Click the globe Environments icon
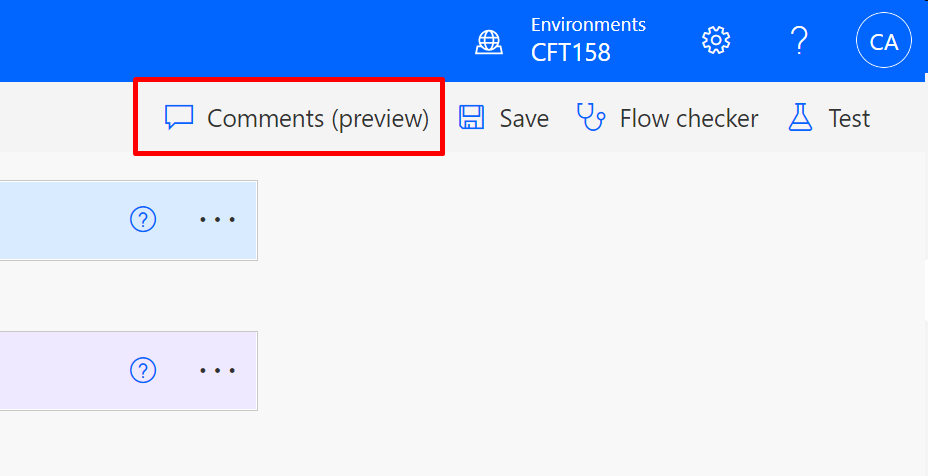This screenshot has width=928, height=476. coord(489,41)
